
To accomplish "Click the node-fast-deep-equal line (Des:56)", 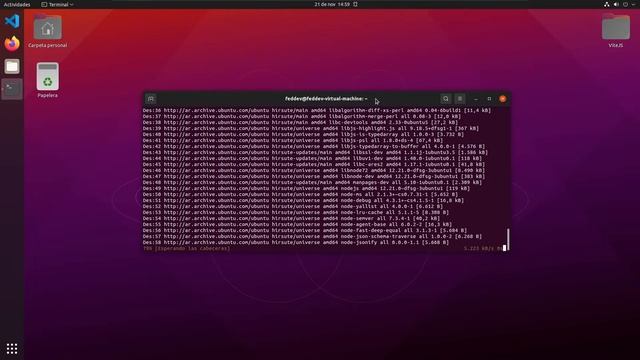I will click(304, 230).
